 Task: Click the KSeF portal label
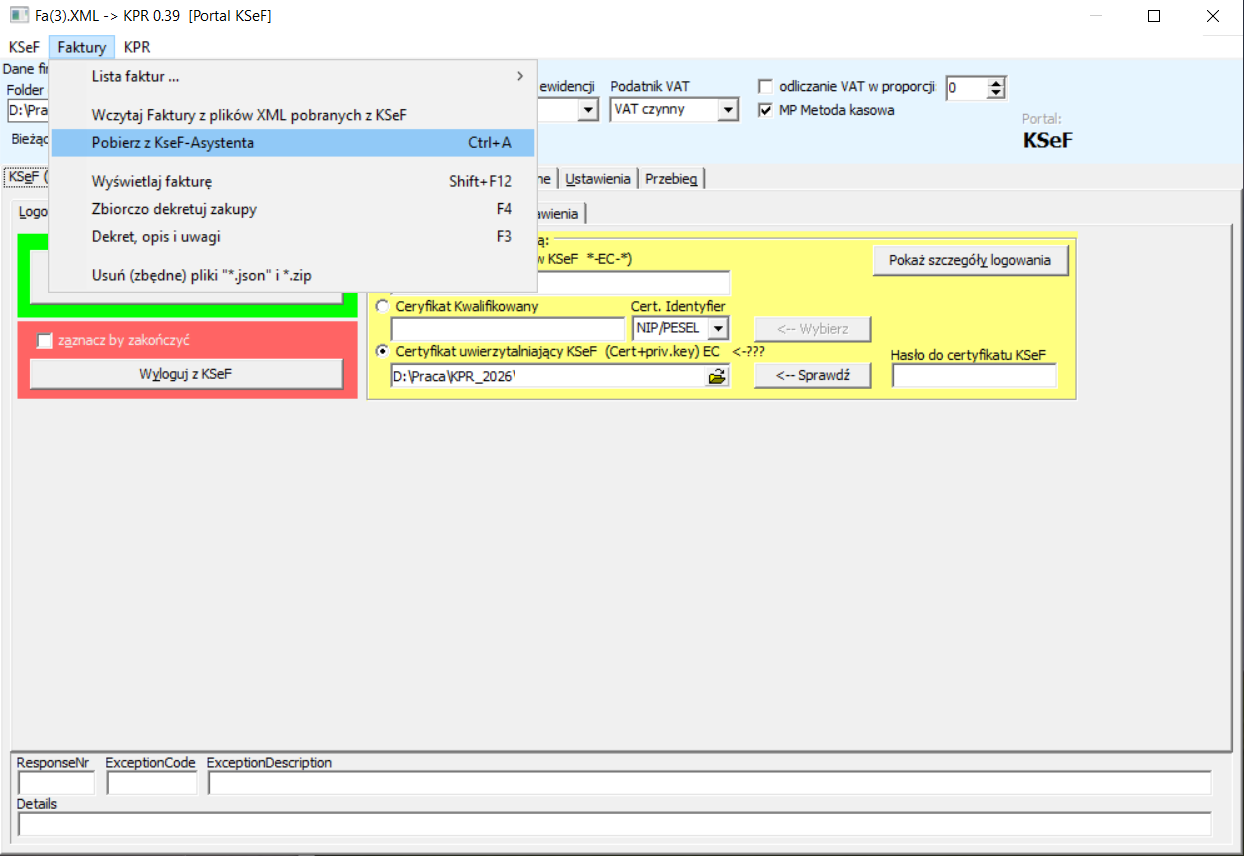click(x=1047, y=140)
